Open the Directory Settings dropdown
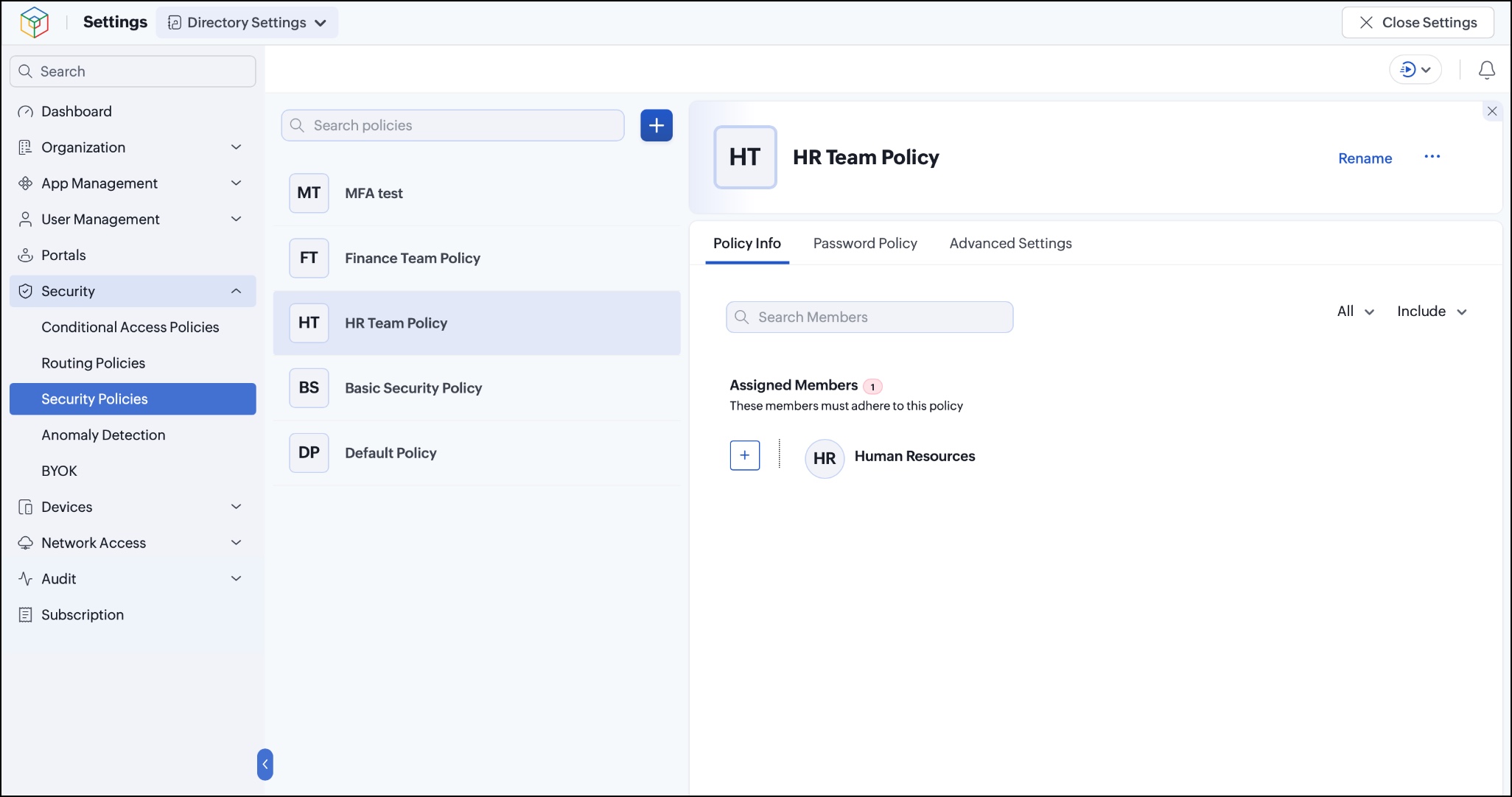This screenshot has width=1512, height=797. click(247, 23)
